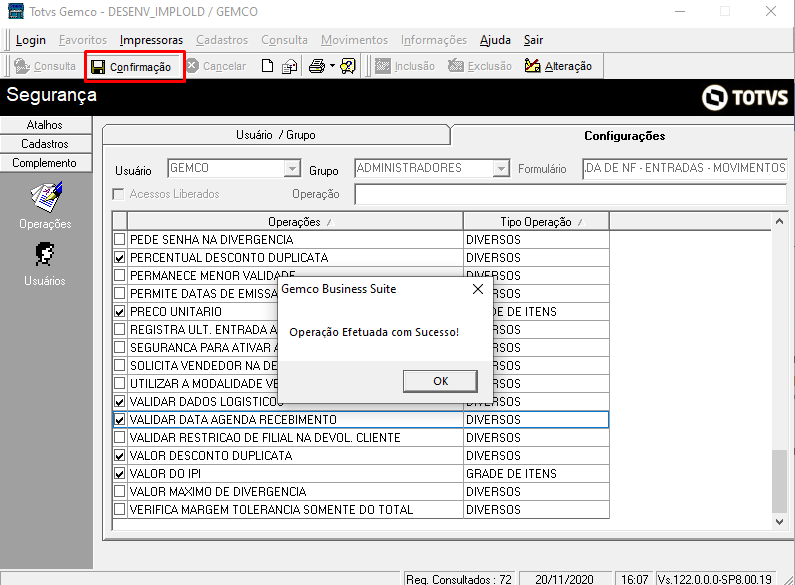Image resolution: width=795 pixels, height=585 pixels.
Task: Toggle VALOR DO IPI checkbox
Action: (x=120, y=473)
